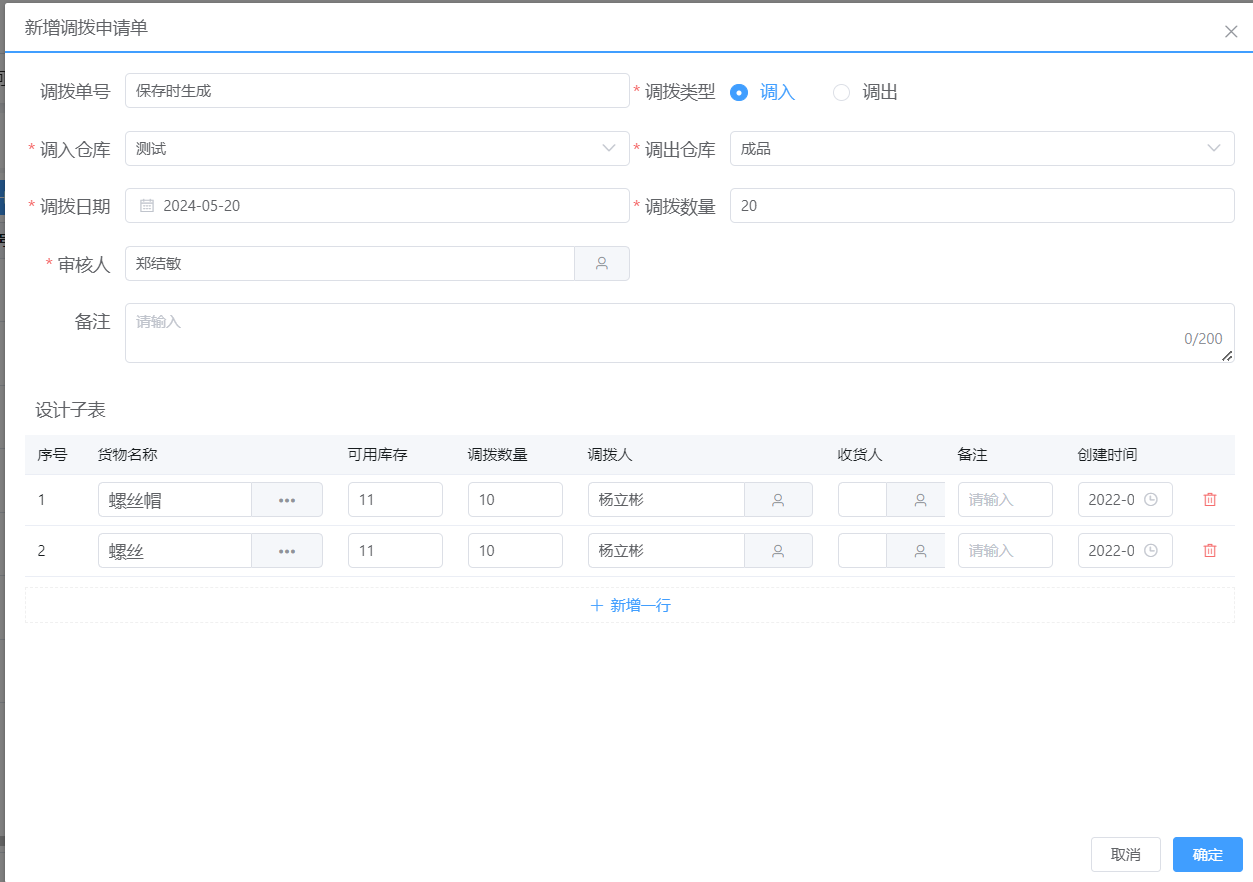
Task: Select the 调出 radio option
Action: (866, 92)
